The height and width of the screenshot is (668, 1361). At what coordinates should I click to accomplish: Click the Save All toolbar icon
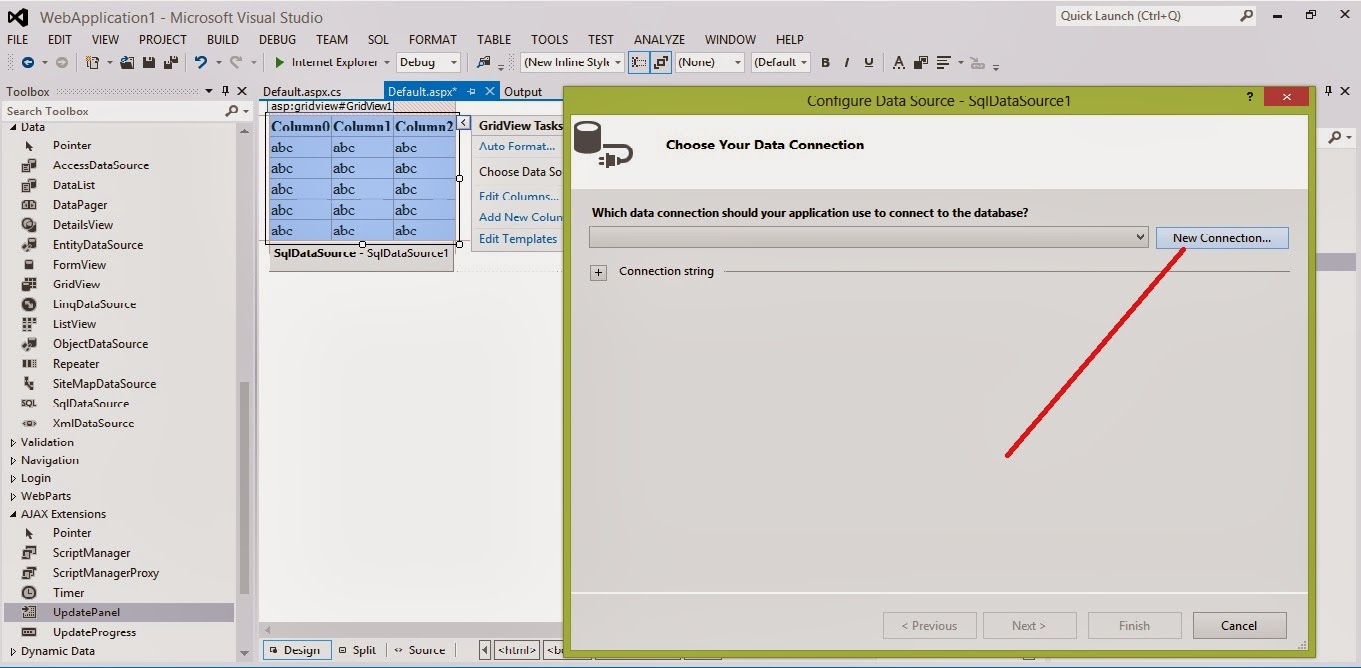170,62
